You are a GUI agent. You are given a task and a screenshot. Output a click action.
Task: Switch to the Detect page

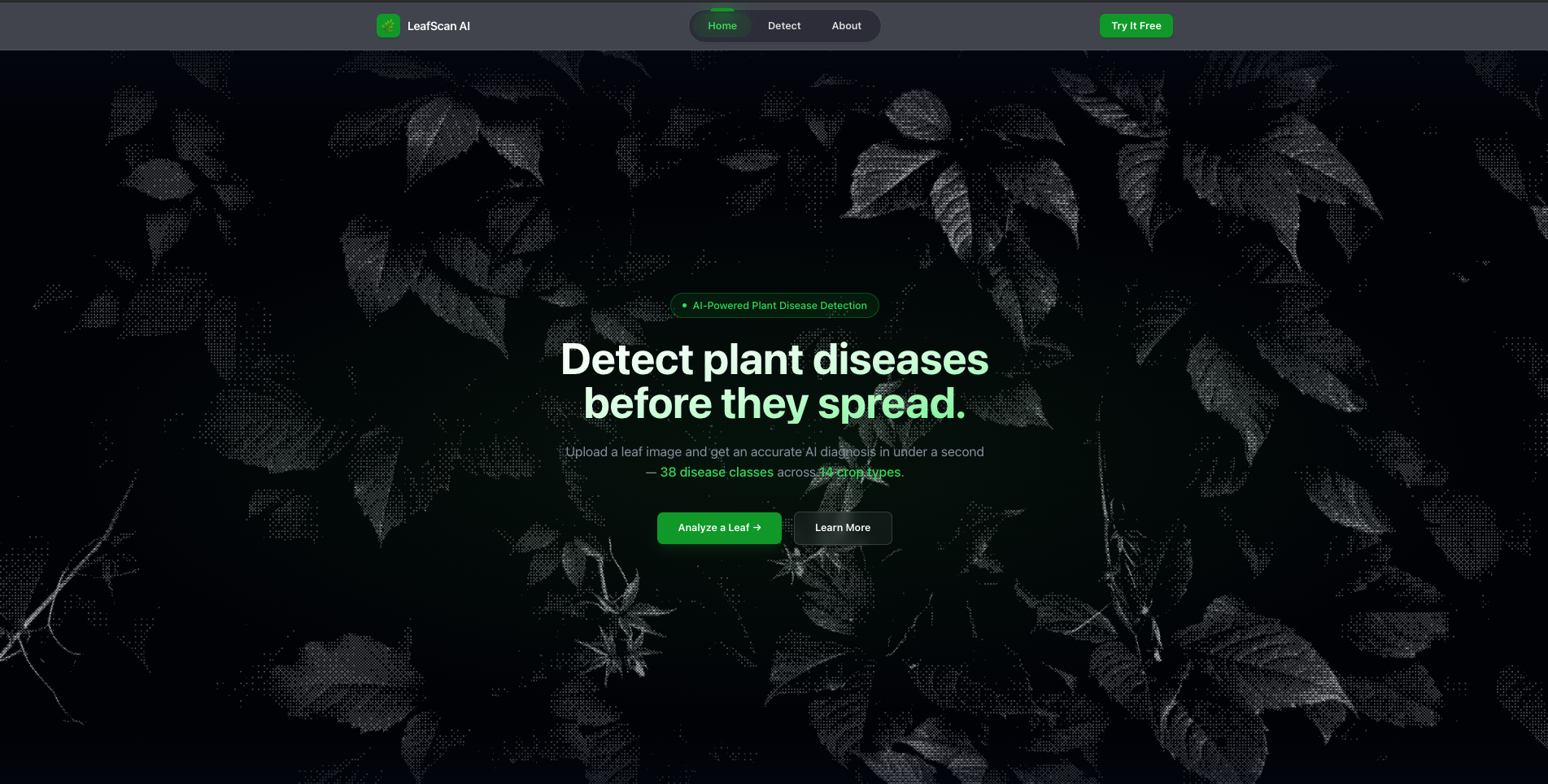tap(783, 25)
